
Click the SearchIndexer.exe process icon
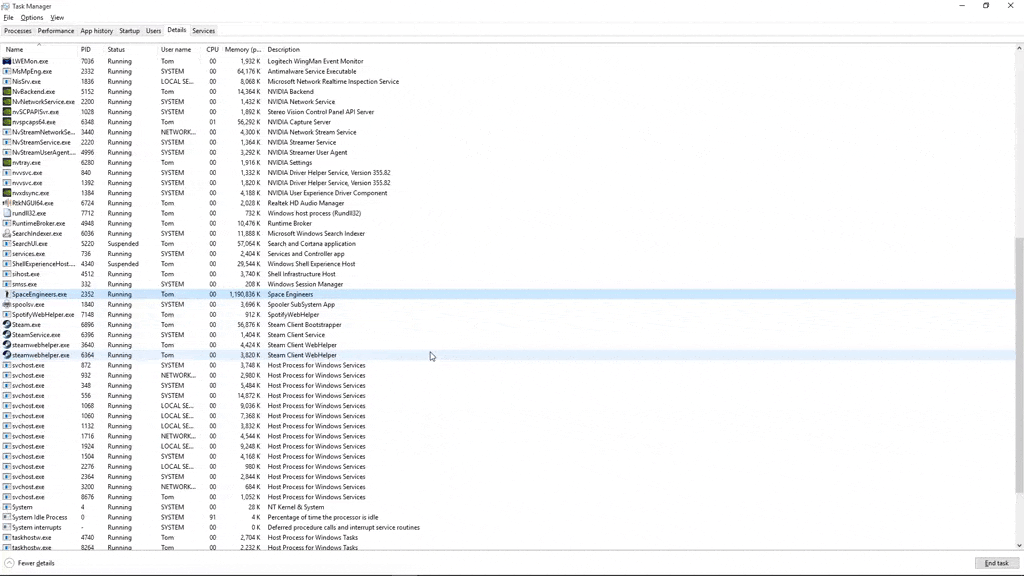click(7, 234)
